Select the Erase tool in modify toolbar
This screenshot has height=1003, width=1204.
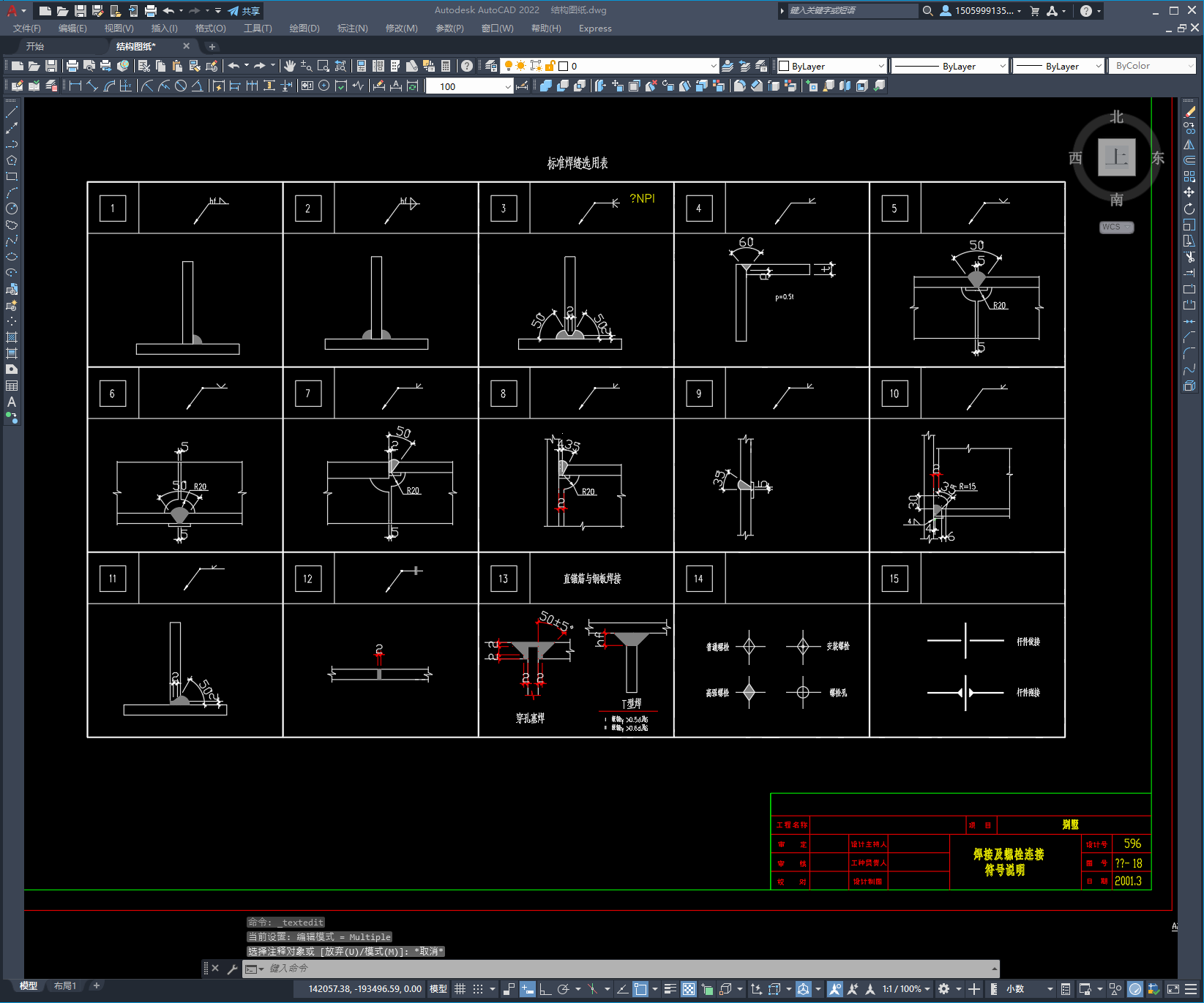[x=1189, y=112]
